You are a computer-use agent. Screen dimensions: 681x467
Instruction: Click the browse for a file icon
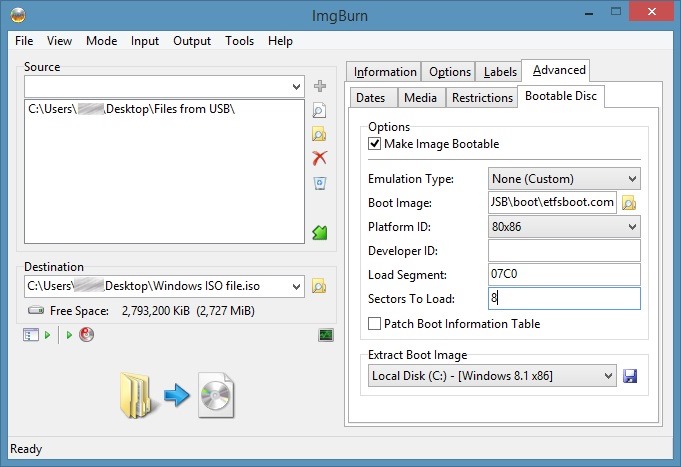coord(319,110)
